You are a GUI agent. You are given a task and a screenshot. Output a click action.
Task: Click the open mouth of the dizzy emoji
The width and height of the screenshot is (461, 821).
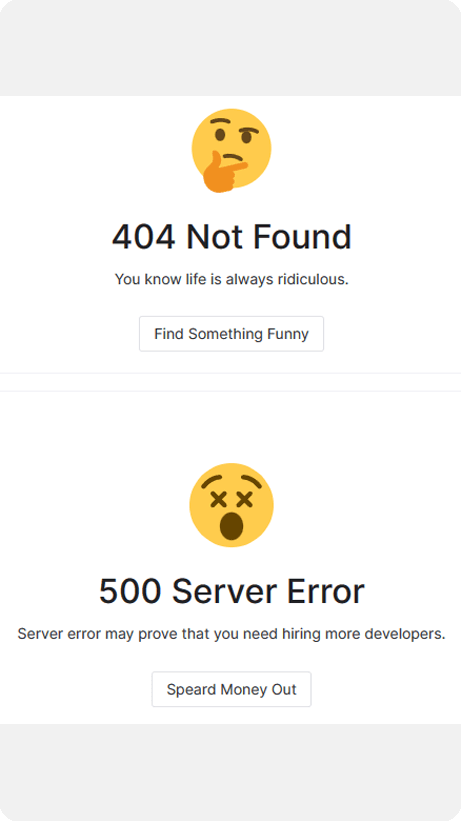pyautogui.click(x=231, y=526)
